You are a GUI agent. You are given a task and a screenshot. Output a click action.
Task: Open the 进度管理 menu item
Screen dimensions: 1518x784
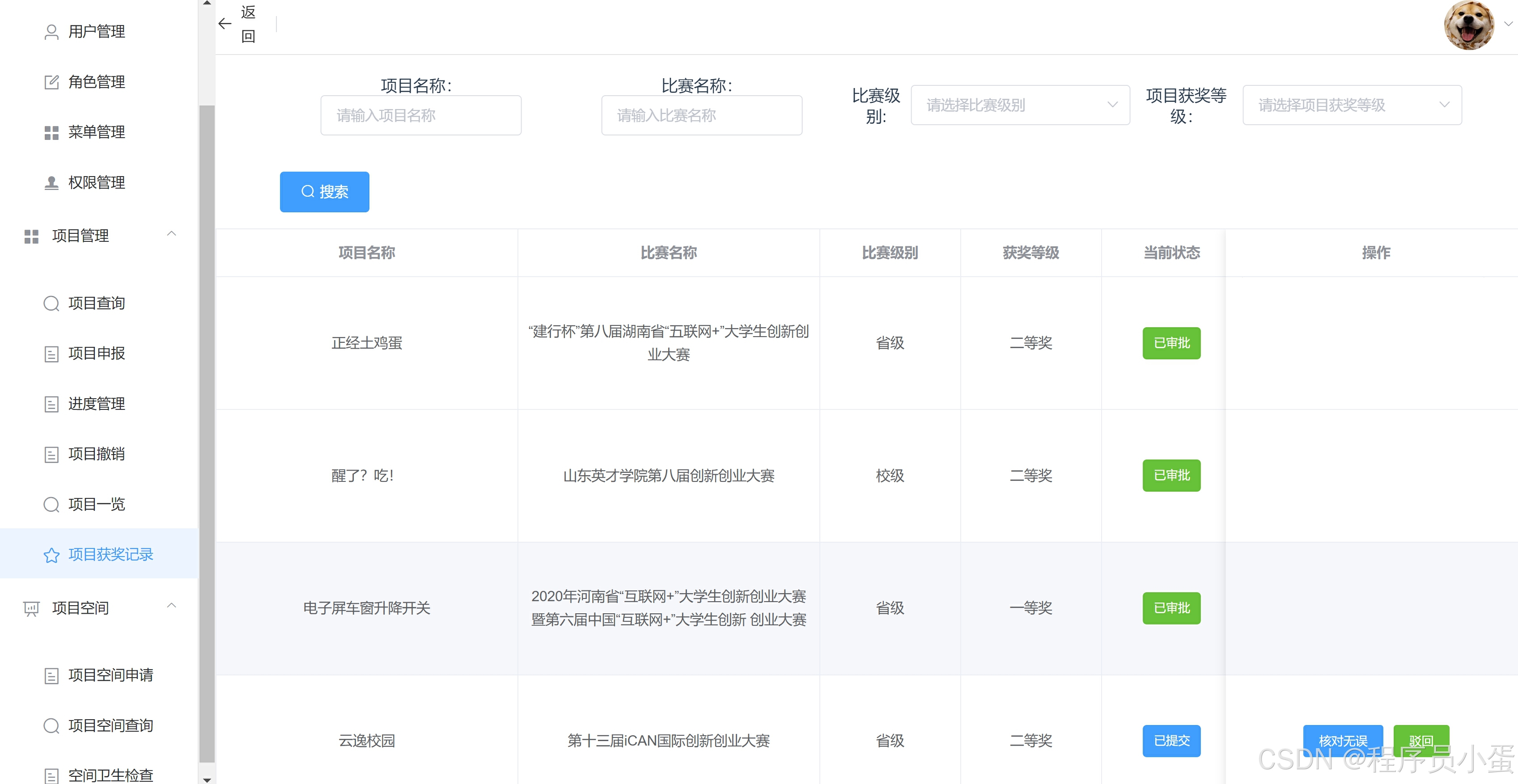tap(96, 404)
